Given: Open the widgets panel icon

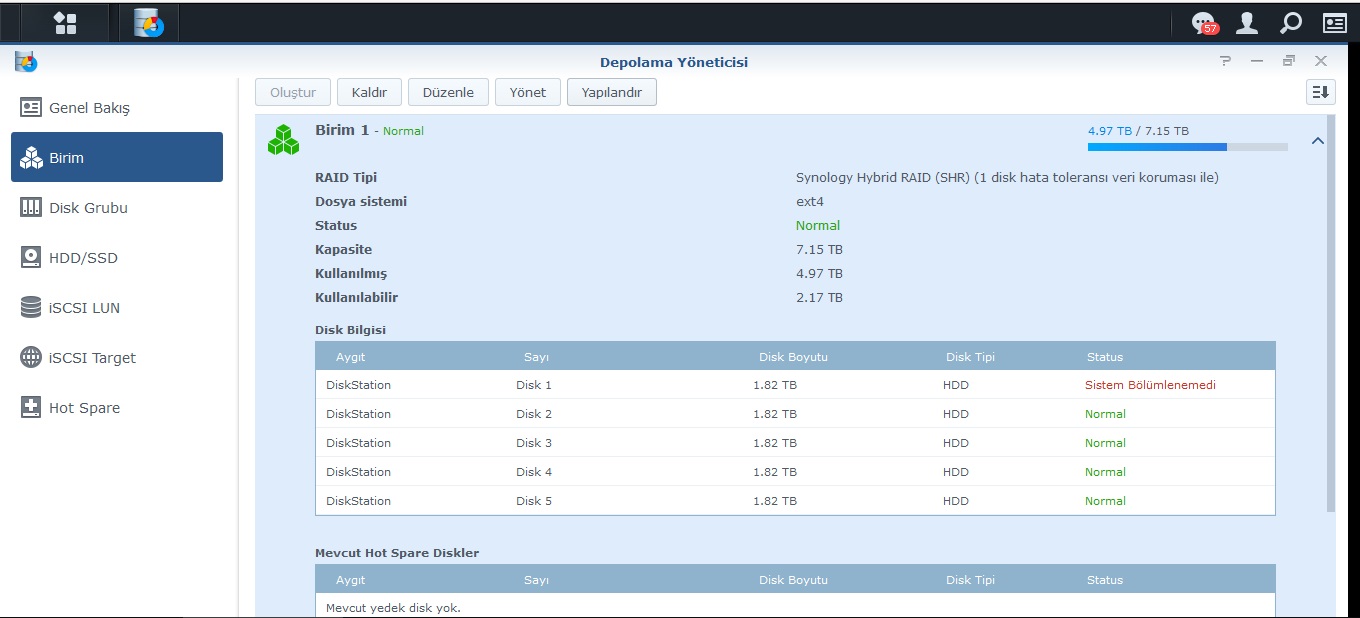Looking at the screenshot, I should (1335, 23).
